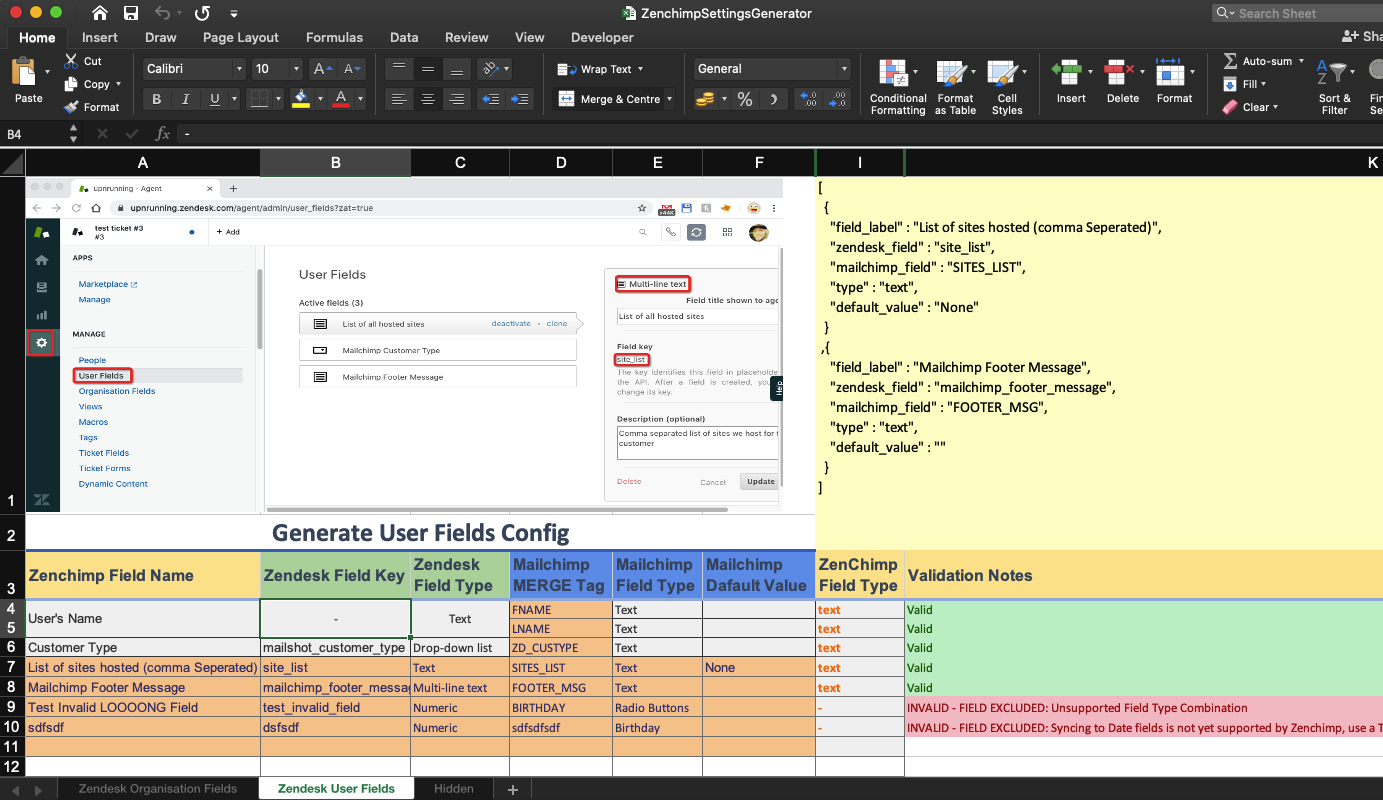The height and width of the screenshot is (800, 1383).
Task: Save the workbook with the floppy disk icon
Action: click(131, 13)
